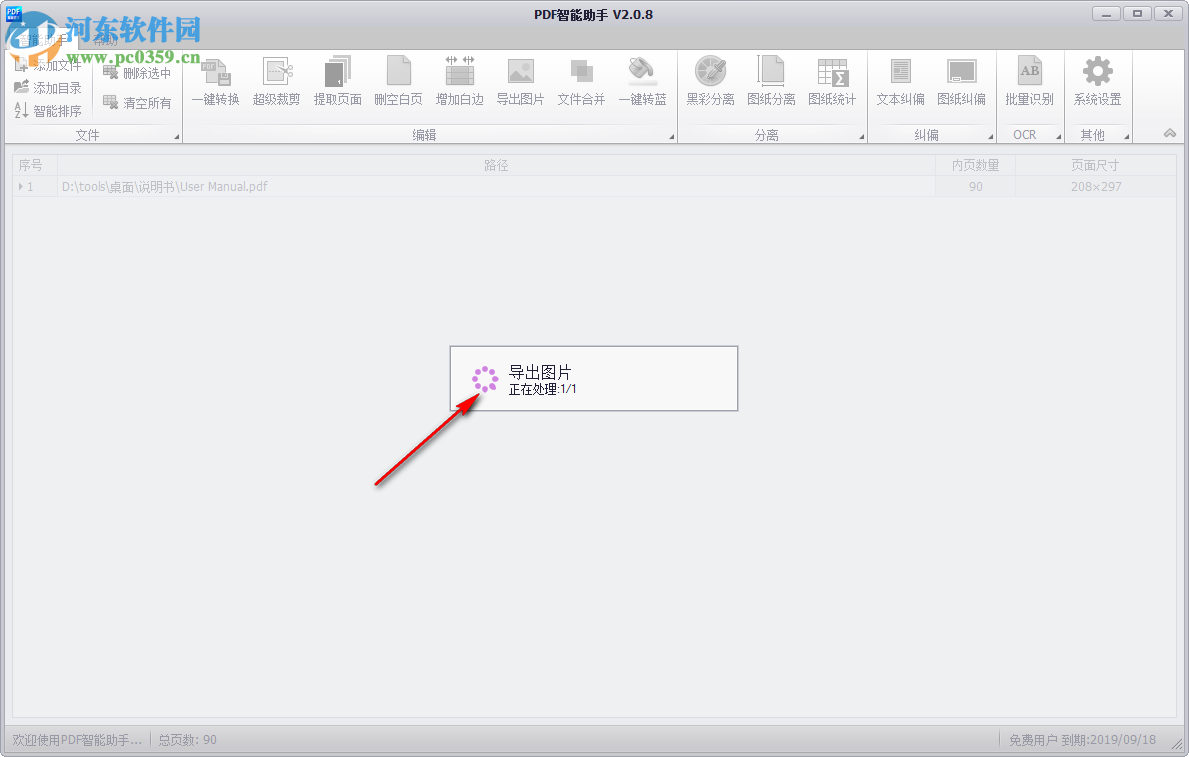Expand the 文件 group dialog launcher

(x=177, y=137)
